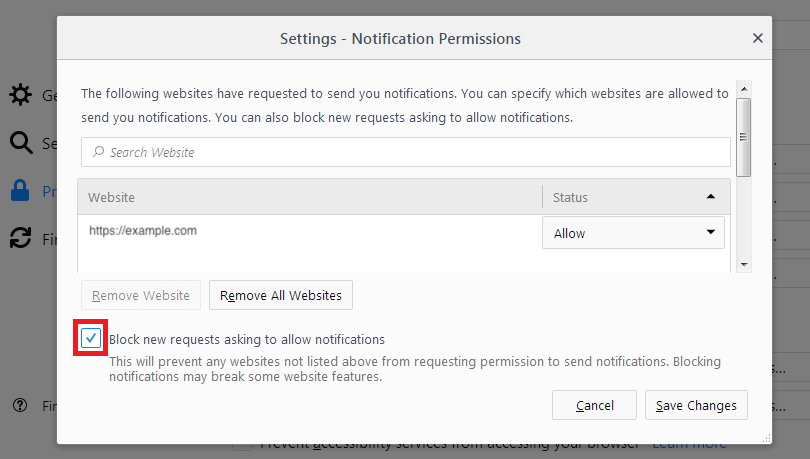Click Remove All Websites button
Viewport: 810px width, 459px height.
click(x=281, y=295)
